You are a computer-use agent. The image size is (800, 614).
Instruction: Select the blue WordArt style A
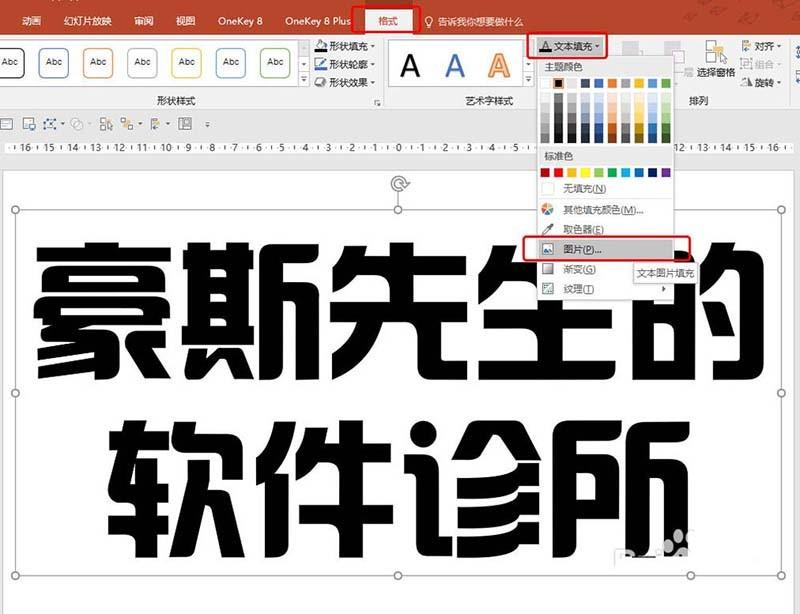(x=456, y=65)
